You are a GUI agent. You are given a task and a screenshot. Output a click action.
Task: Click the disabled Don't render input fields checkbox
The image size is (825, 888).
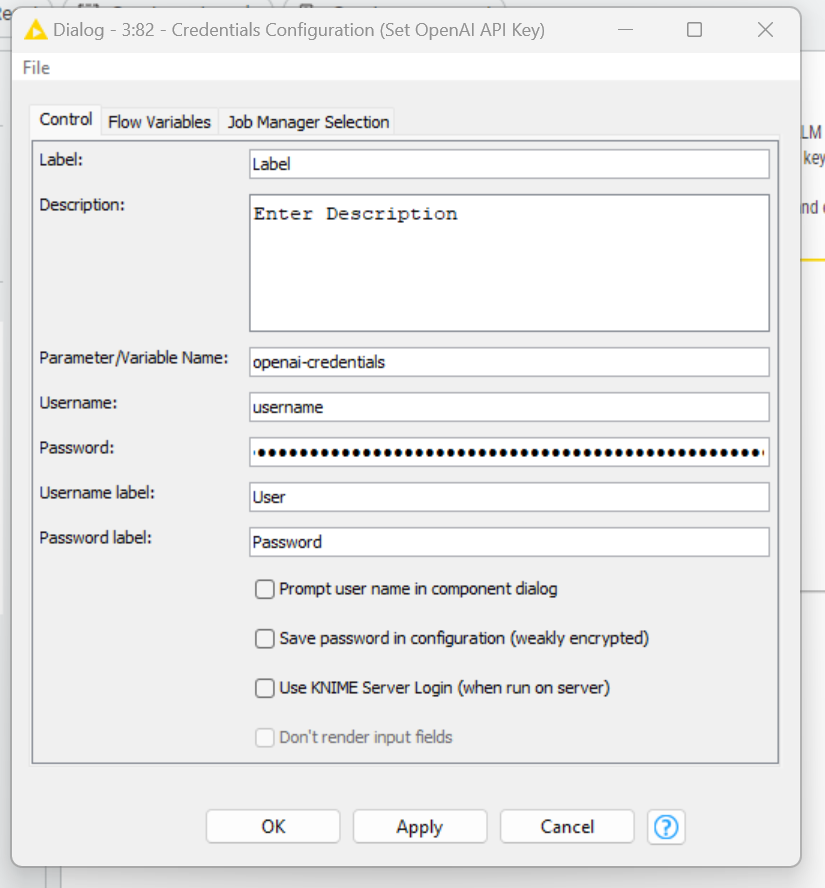pos(264,737)
